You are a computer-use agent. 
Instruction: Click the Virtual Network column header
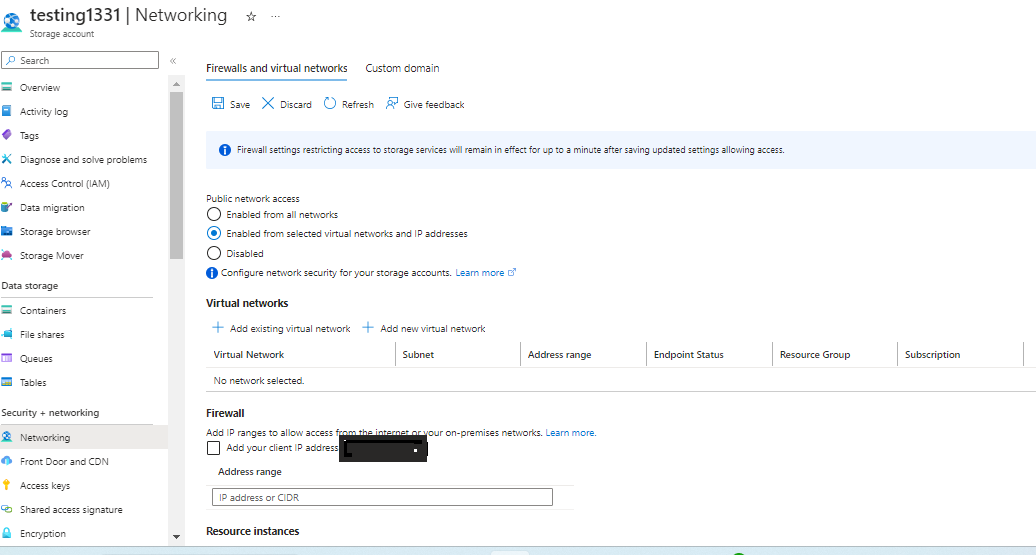coord(248,354)
